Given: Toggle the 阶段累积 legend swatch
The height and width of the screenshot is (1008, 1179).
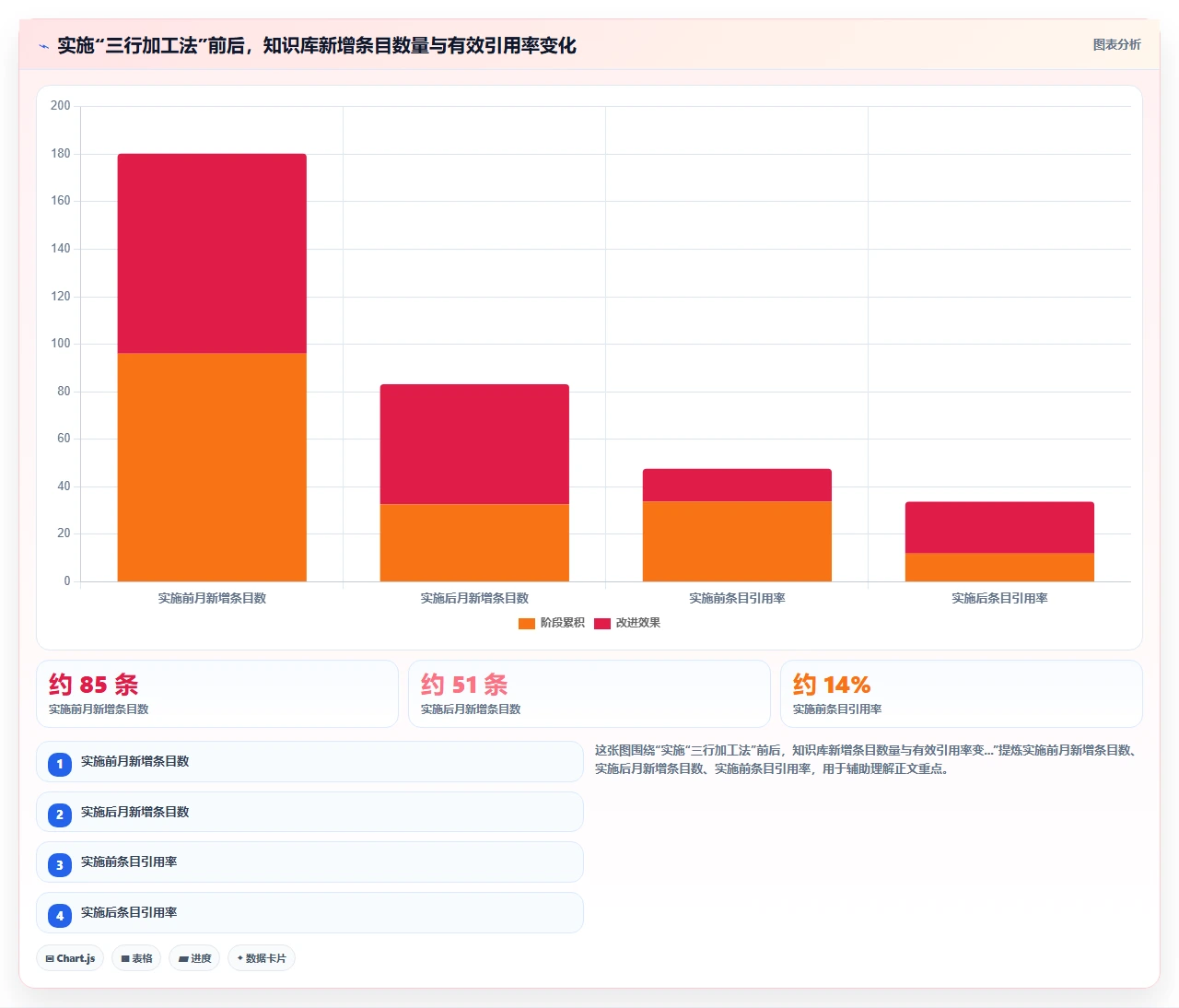Looking at the screenshot, I should coord(527,624).
